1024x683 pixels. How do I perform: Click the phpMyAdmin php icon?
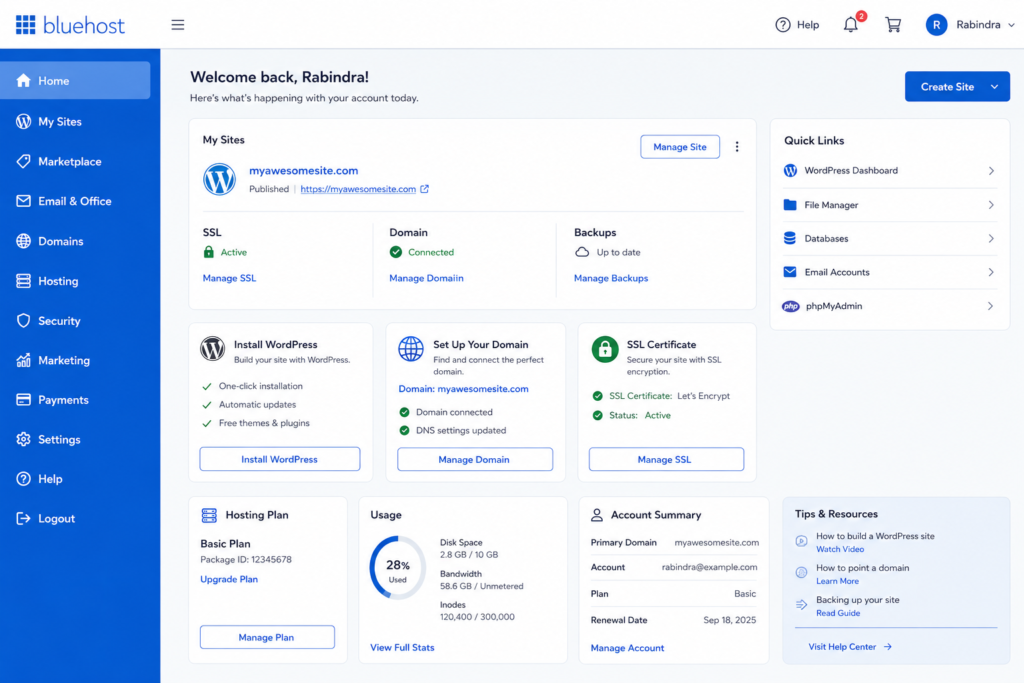[x=790, y=306]
